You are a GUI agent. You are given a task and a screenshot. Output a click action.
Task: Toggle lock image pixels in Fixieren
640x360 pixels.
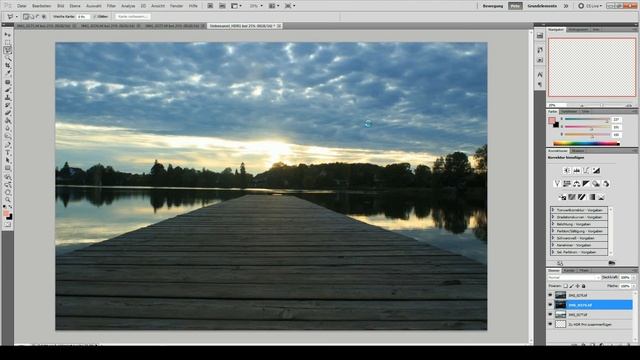tap(571, 286)
